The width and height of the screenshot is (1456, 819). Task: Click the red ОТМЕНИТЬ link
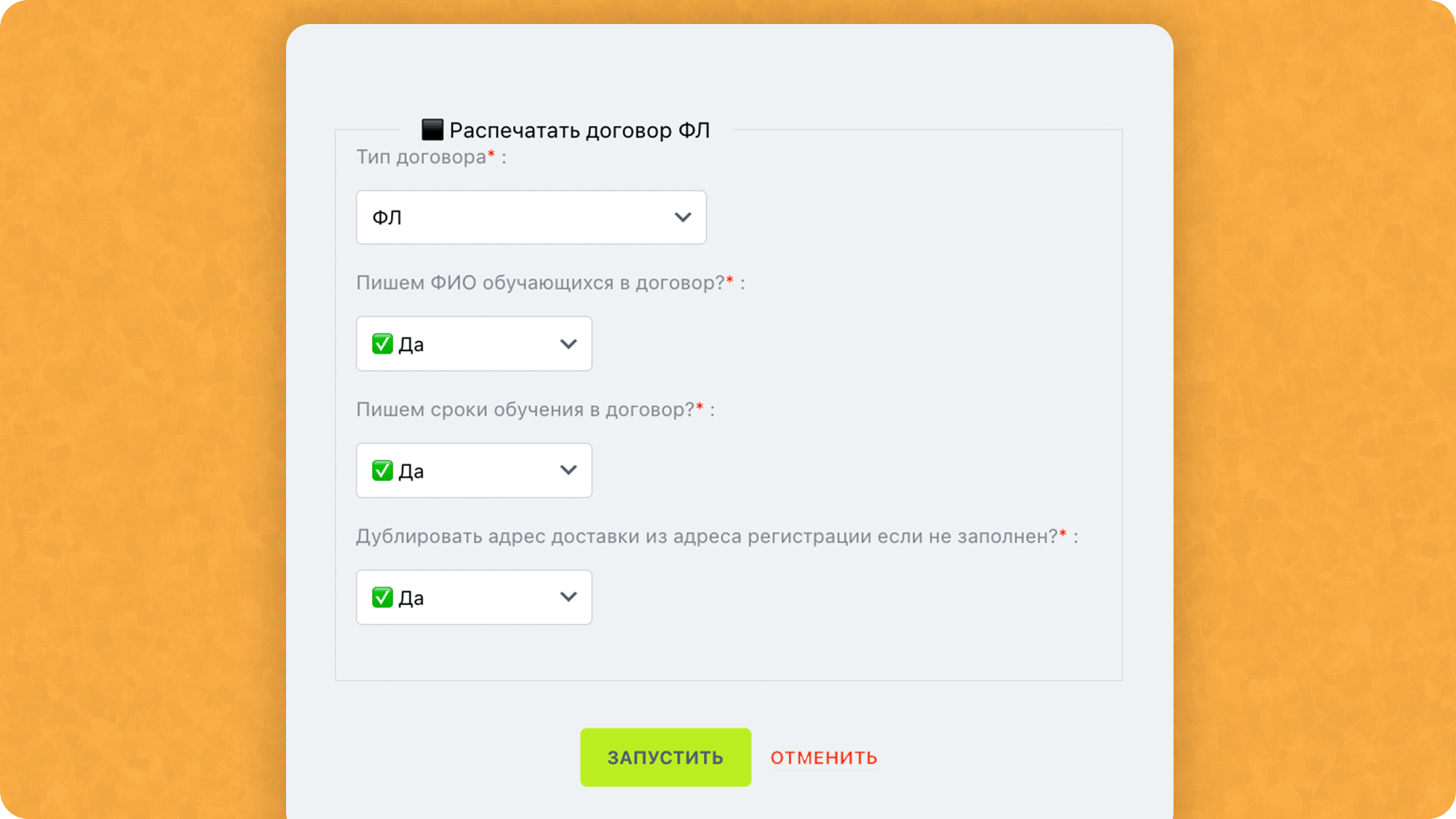(823, 758)
